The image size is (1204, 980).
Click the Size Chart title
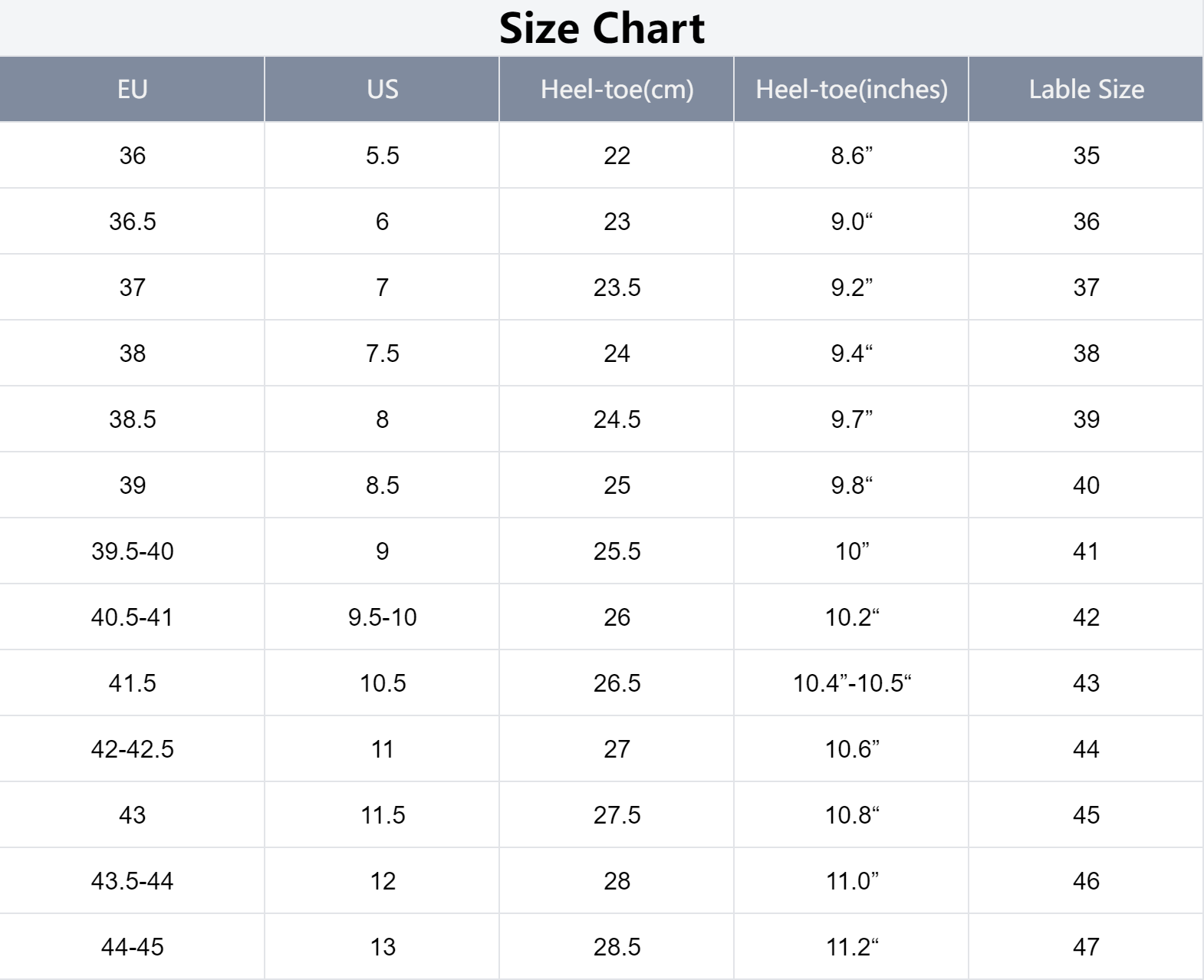602,28
